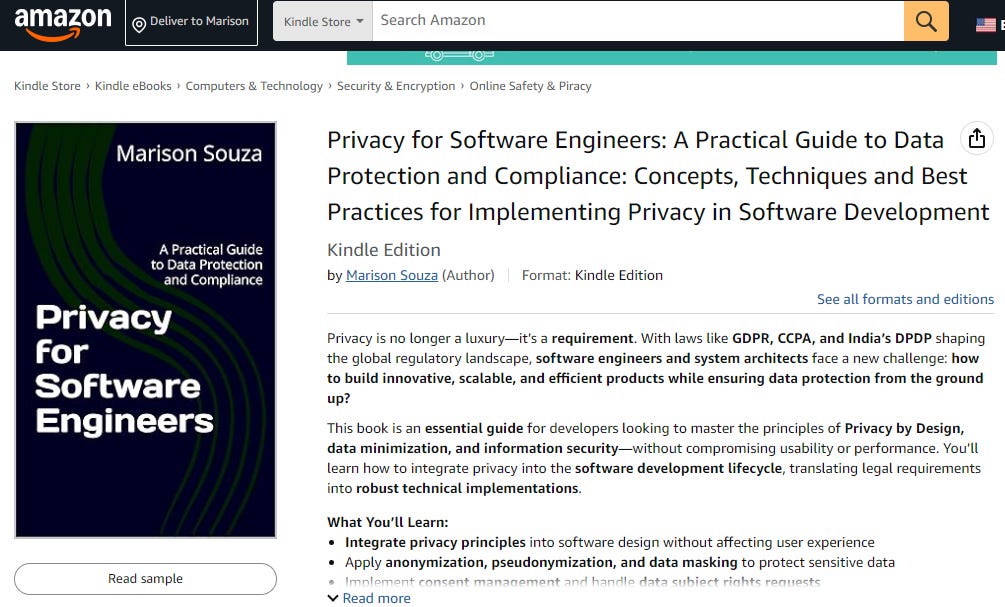Click the Search Amazon input field
Image resolution: width=1005 pixels, height=607 pixels.
click(x=638, y=21)
